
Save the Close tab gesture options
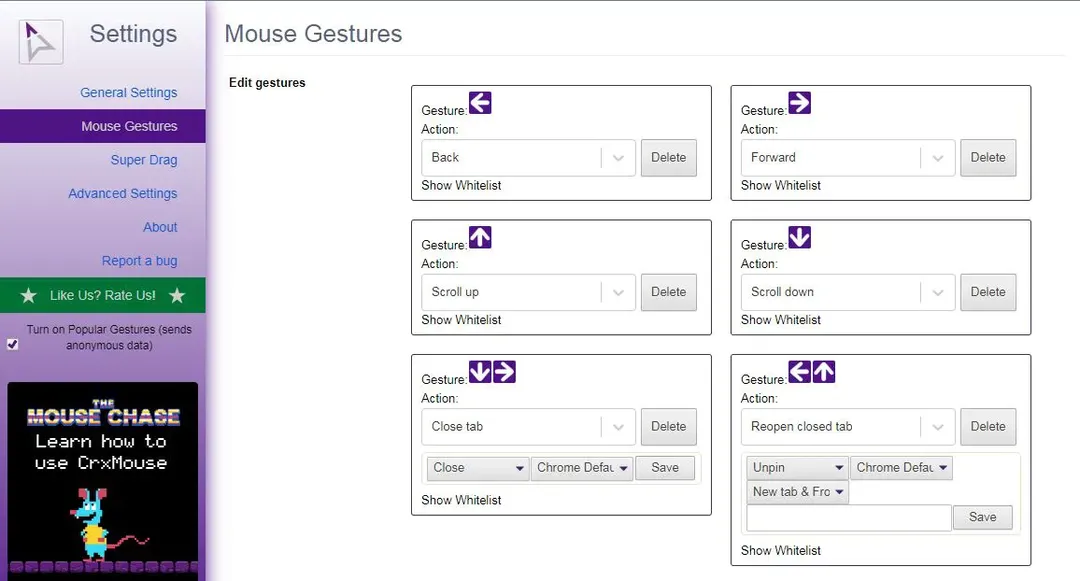[664, 468]
